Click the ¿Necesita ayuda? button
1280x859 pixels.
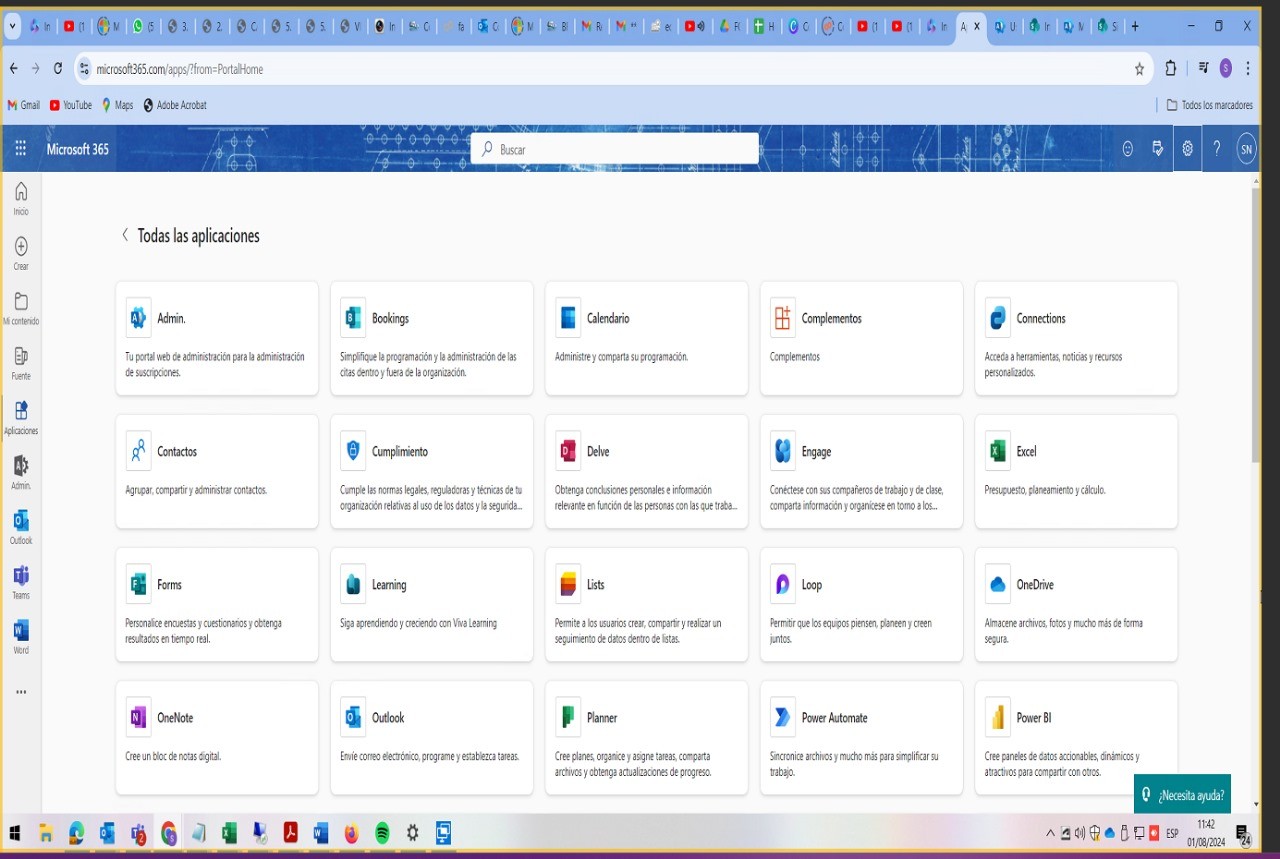pos(1182,794)
